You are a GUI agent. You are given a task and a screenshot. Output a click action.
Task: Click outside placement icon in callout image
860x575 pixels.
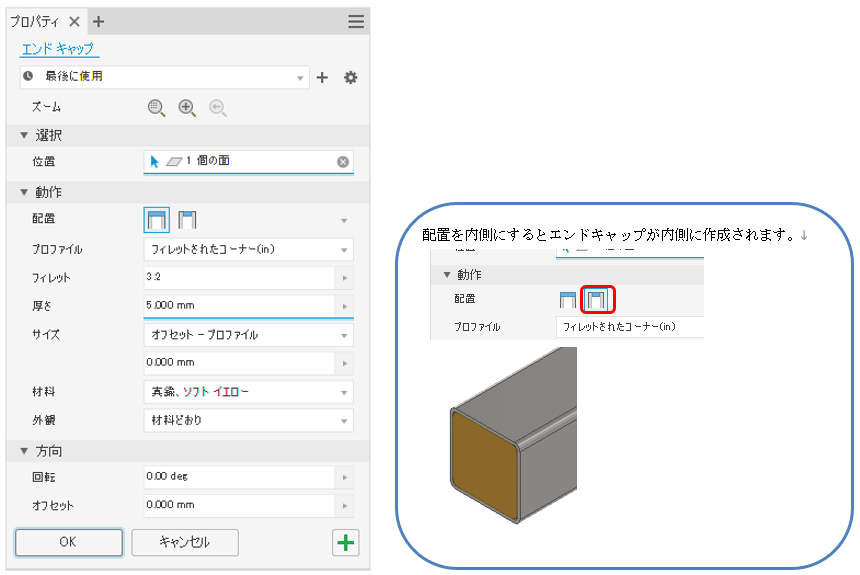click(x=568, y=300)
